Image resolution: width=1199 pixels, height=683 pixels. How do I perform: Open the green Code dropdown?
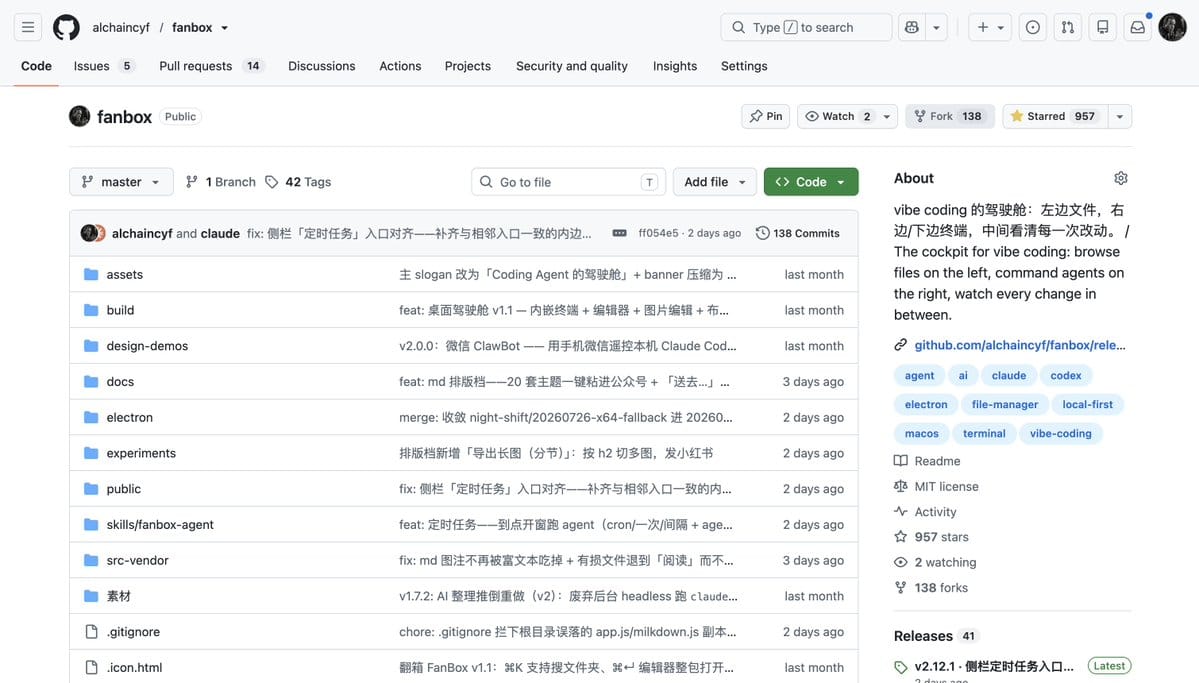click(x=811, y=182)
